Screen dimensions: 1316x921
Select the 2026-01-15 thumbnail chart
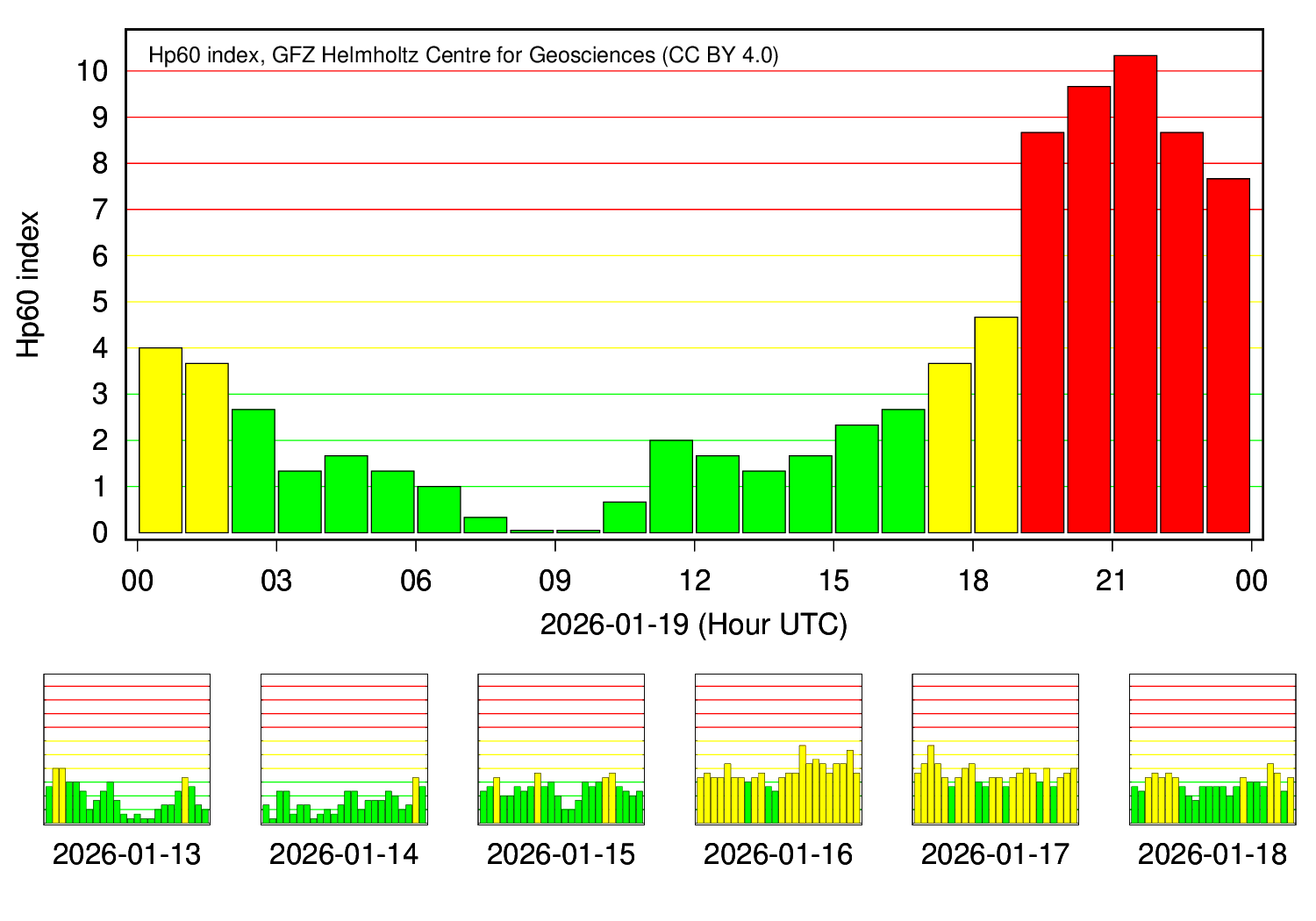pos(561,750)
